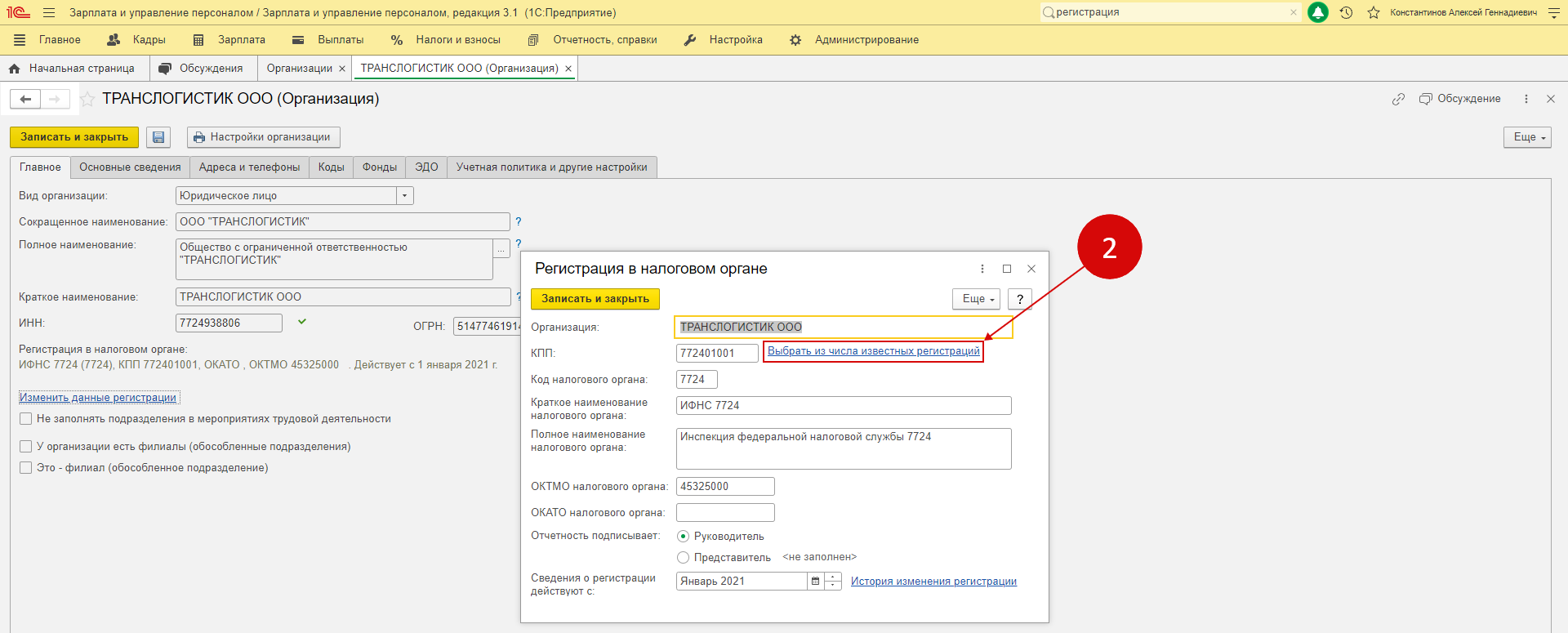1568x633 pixels.
Task: Open Настройки организации button
Action: tap(263, 137)
